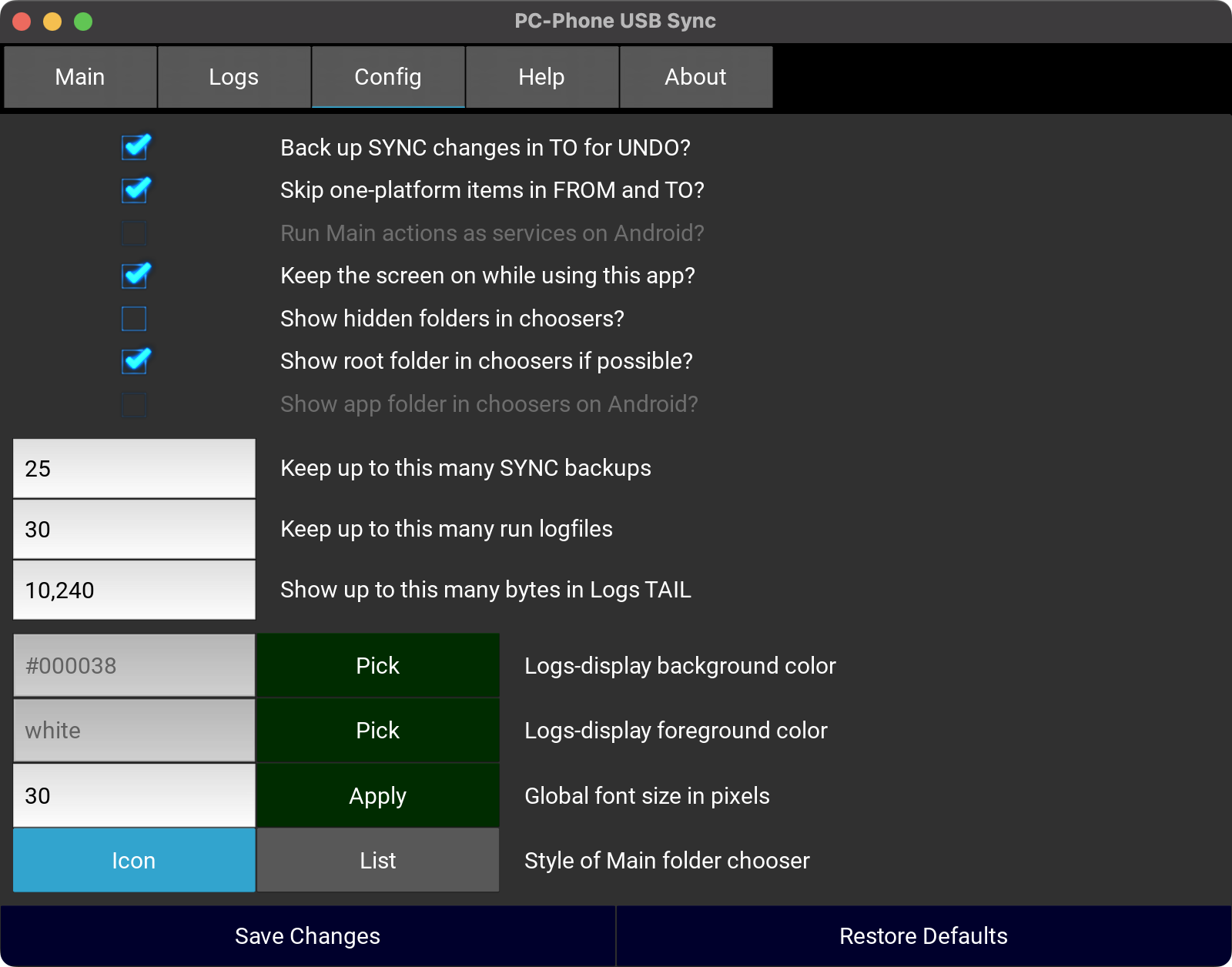This screenshot has height=967, width=1232.
Task: Toggle Back up SYNC changes for UNDO checkbox
Action: (x=135, y=147)
